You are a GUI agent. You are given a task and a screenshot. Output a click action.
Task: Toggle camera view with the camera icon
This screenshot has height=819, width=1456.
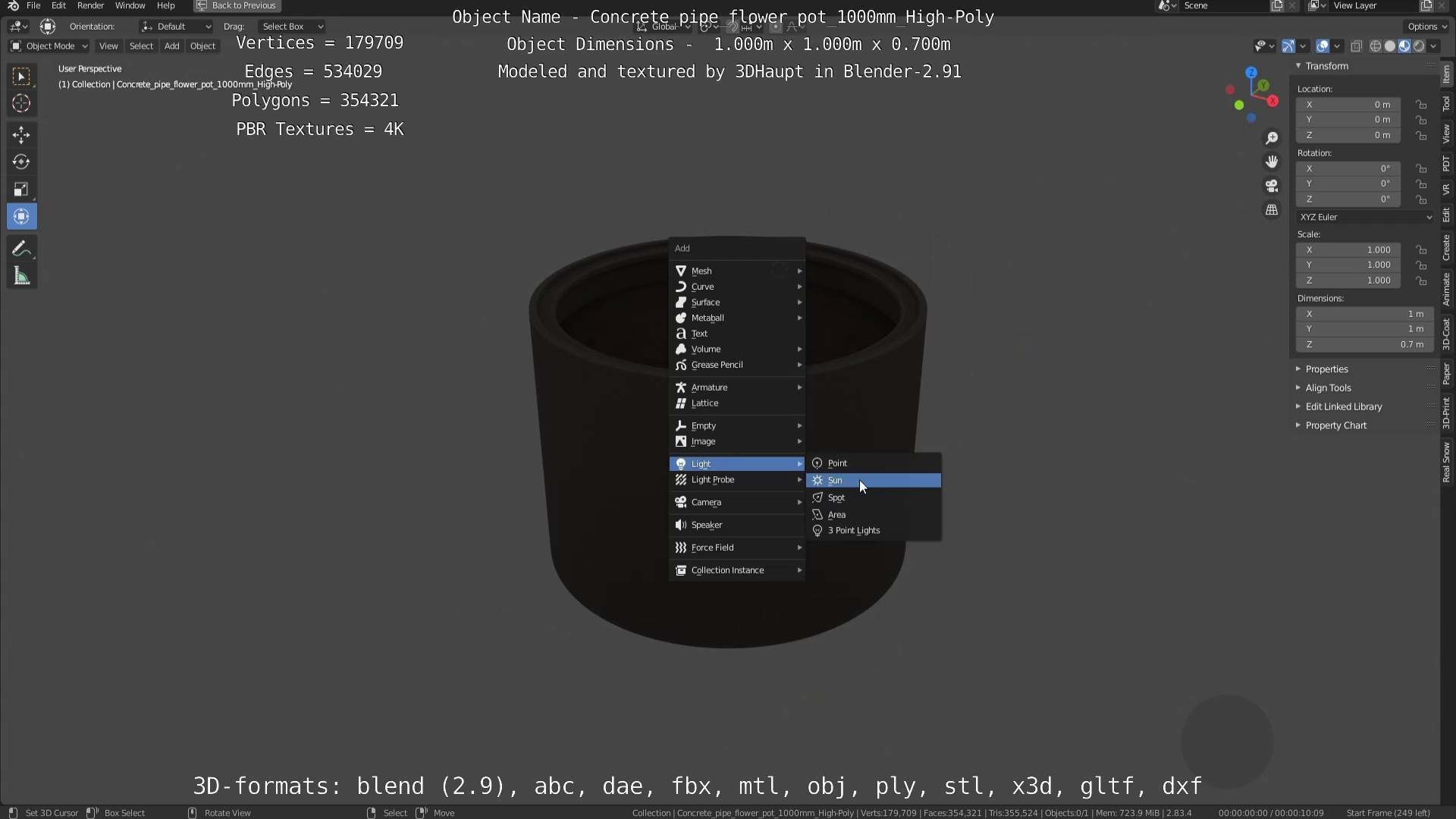pyautogui.click(x=1272, y=186)
